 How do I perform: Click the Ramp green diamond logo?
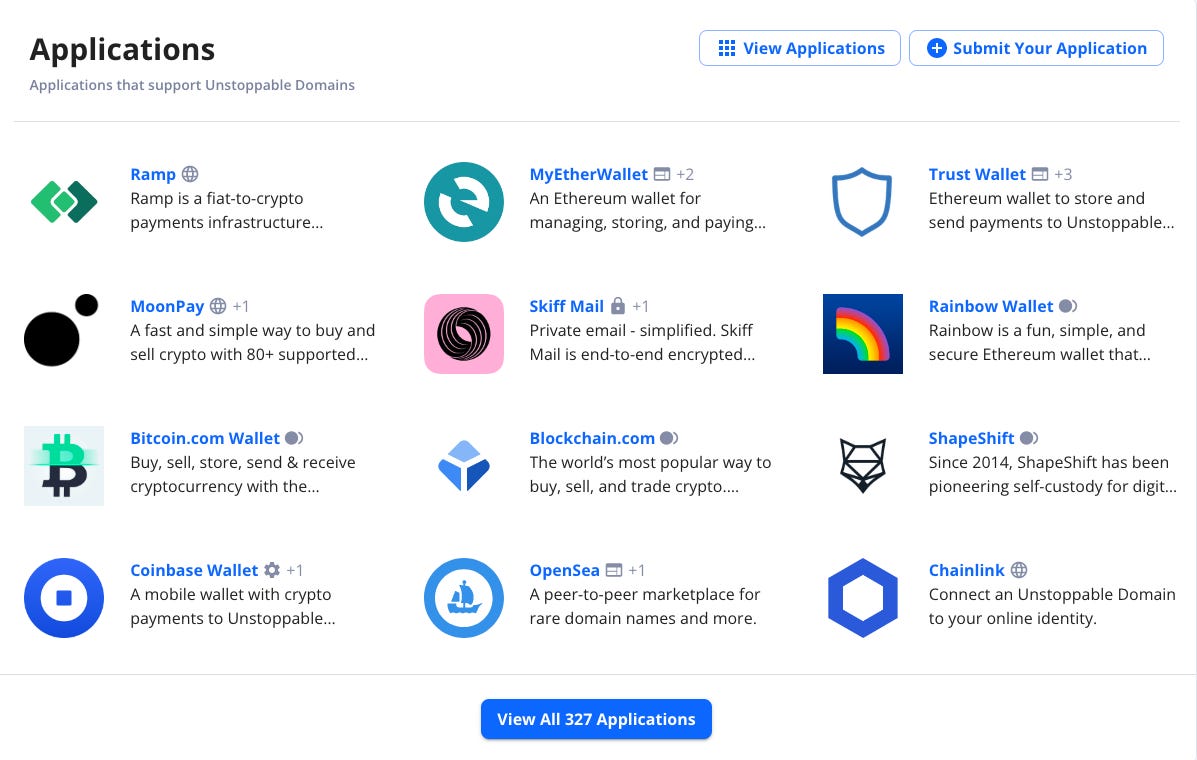[64, 202]
